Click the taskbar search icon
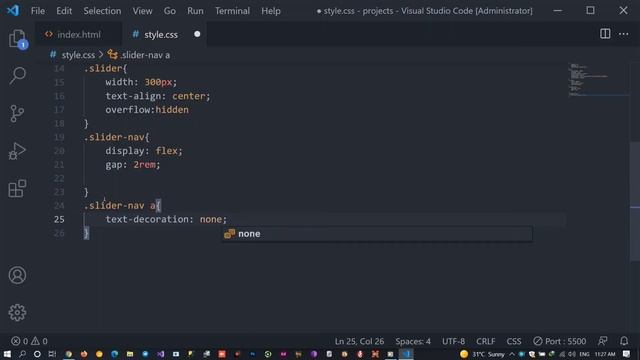Image resolution: width=640 pixels, height=360 pixels. 22,354
